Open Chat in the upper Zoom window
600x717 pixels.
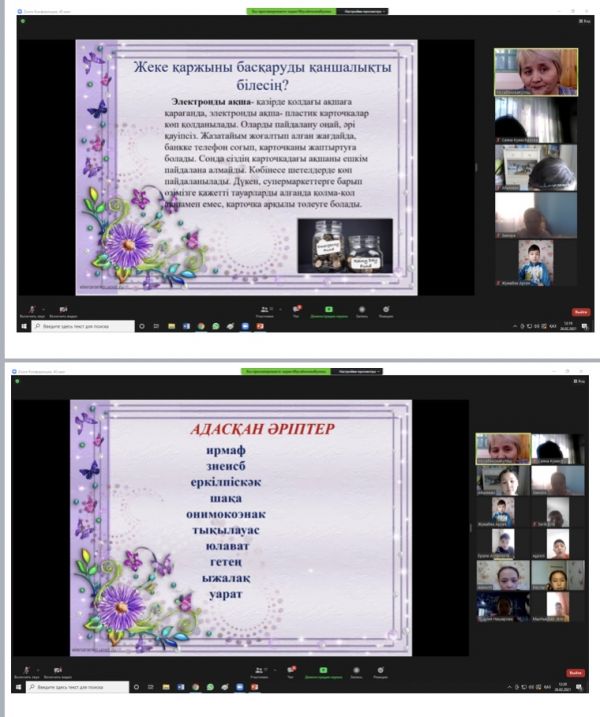[x=295, y=310]
